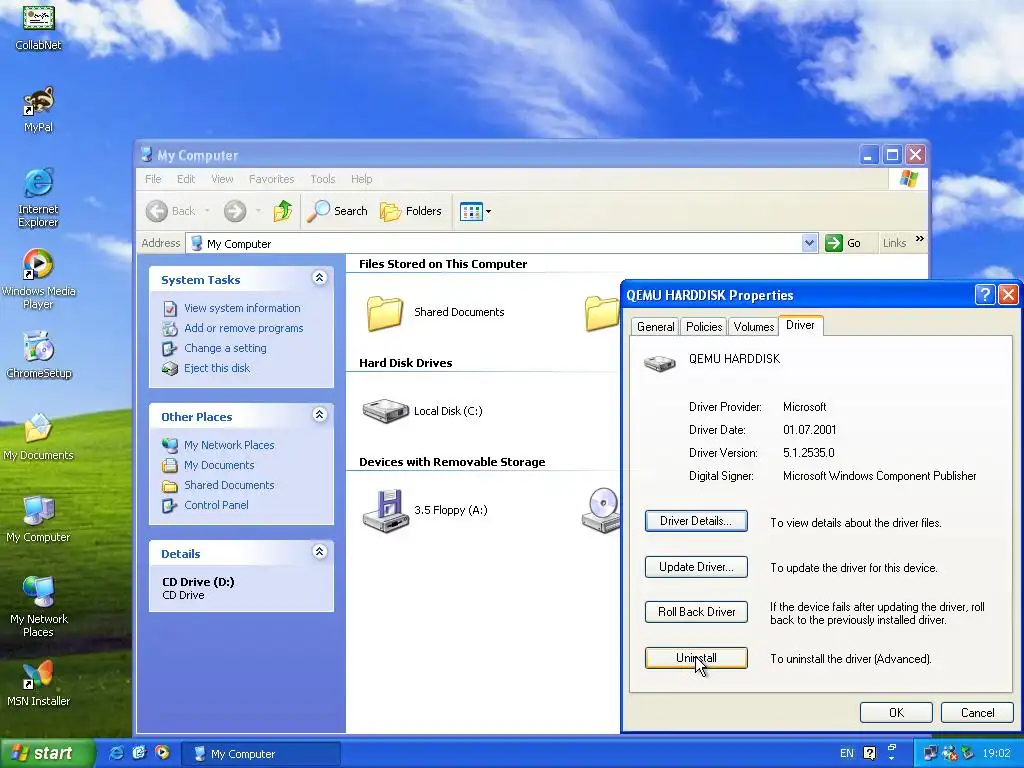Open the Back history dropdown arrow

tap(207, 211)
